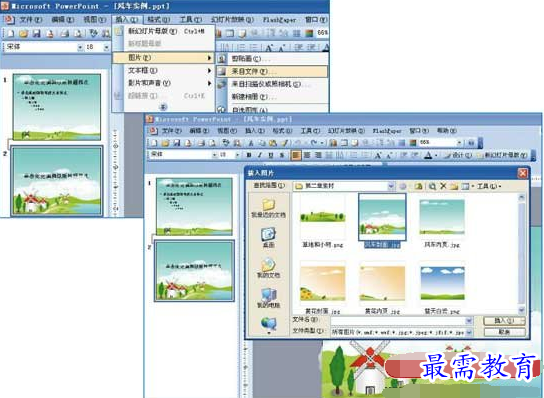The width and height of the screenshot is (544, 398).
Task: Open 幻灯片放映 menu in front window
Action: click(x=346, y=130)
